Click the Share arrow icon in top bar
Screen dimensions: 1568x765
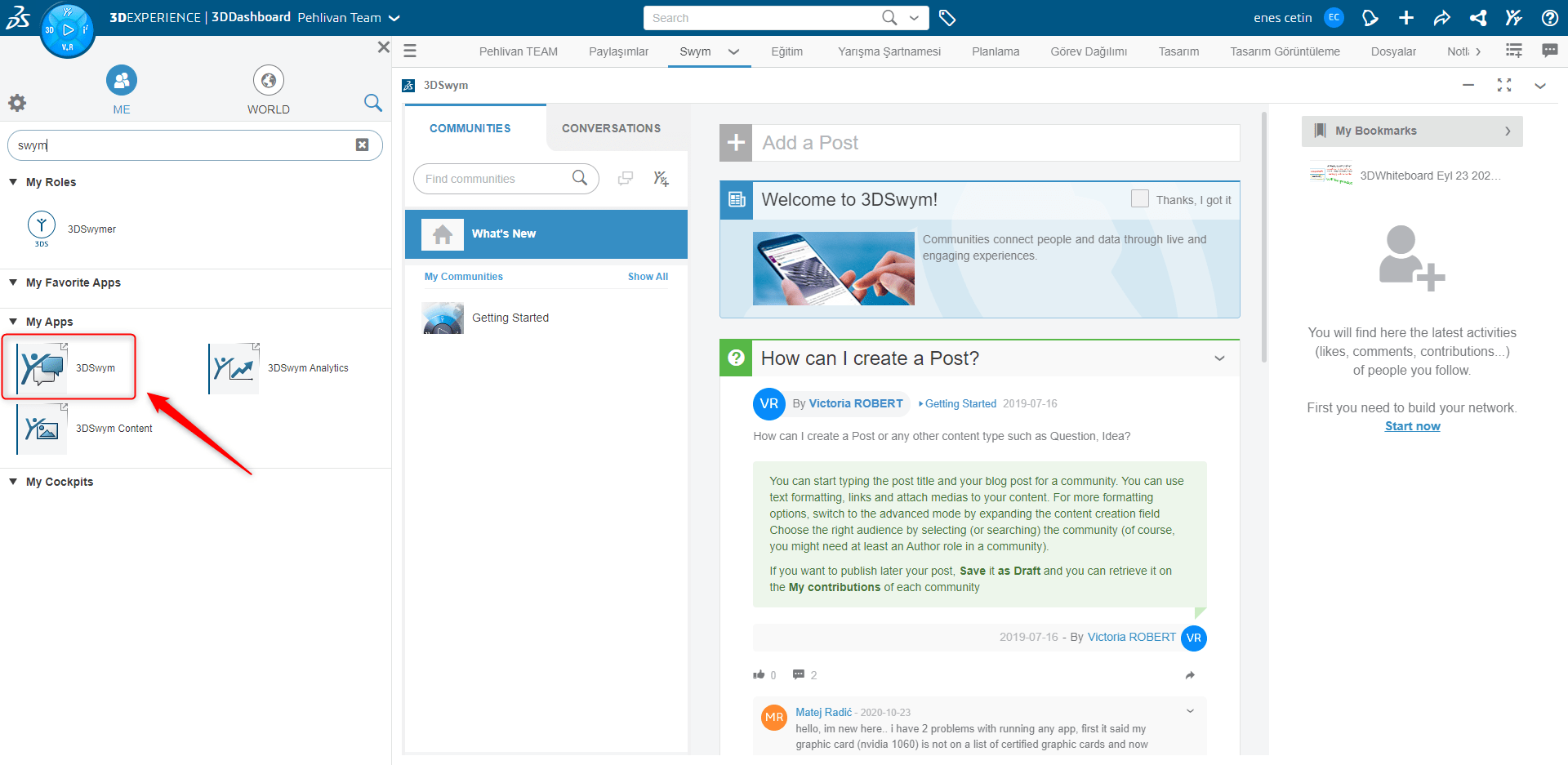[x=1442, y=18]
